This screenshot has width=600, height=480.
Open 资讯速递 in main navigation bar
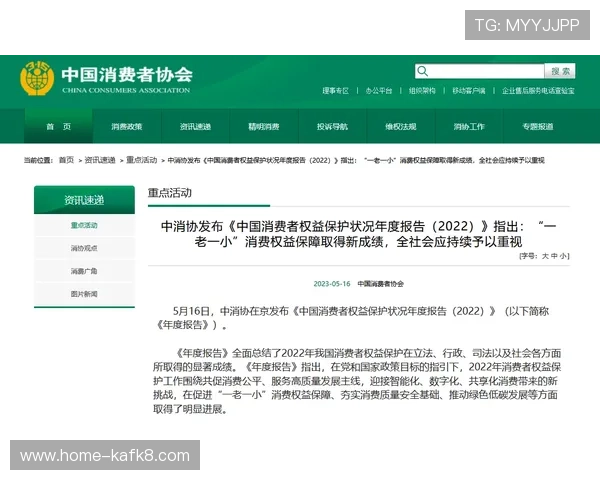pyautogui.click(x=195, y=126)
